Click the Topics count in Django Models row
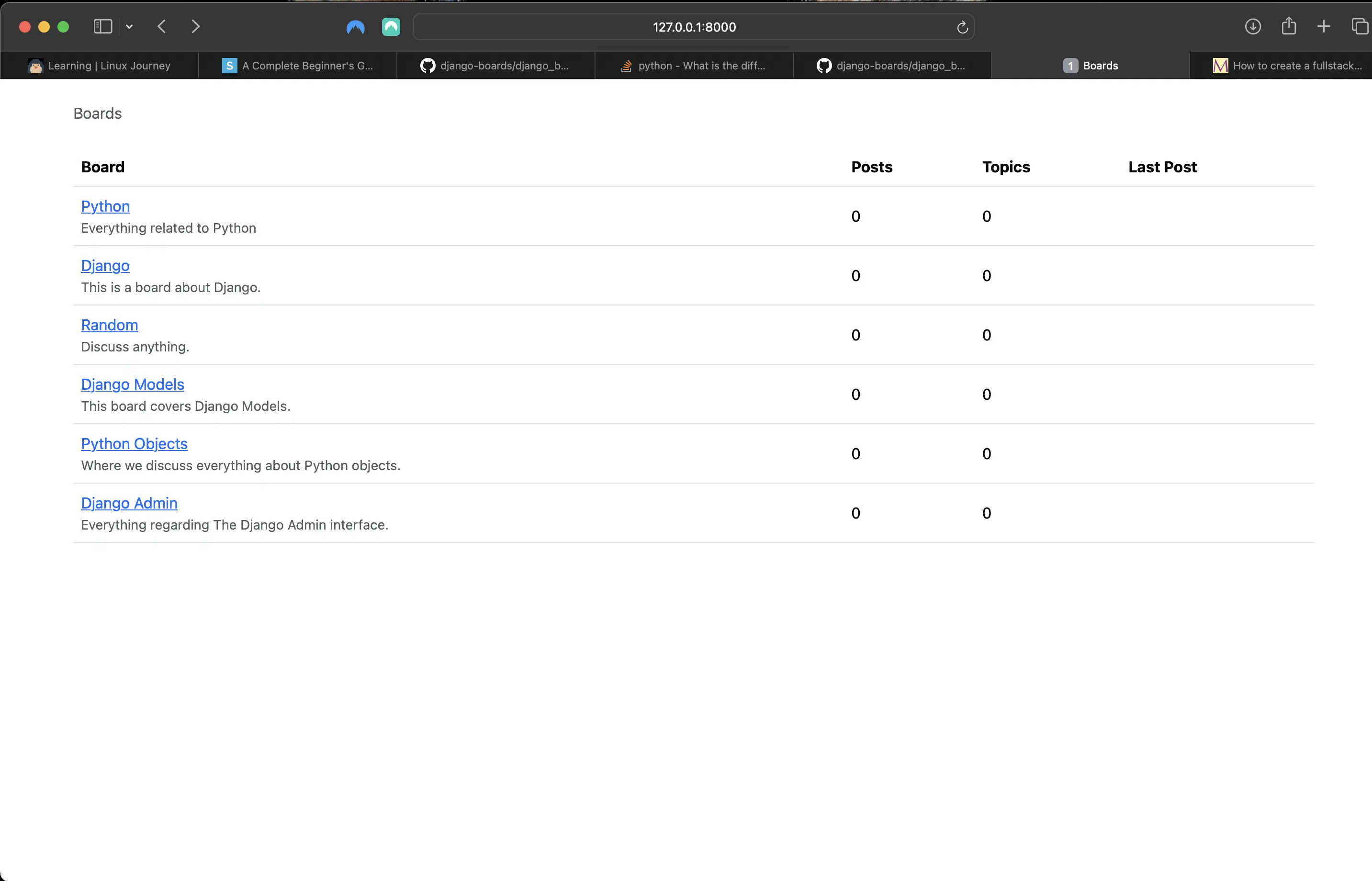This screenshot has width=1372, height=881. coord(987,395)
